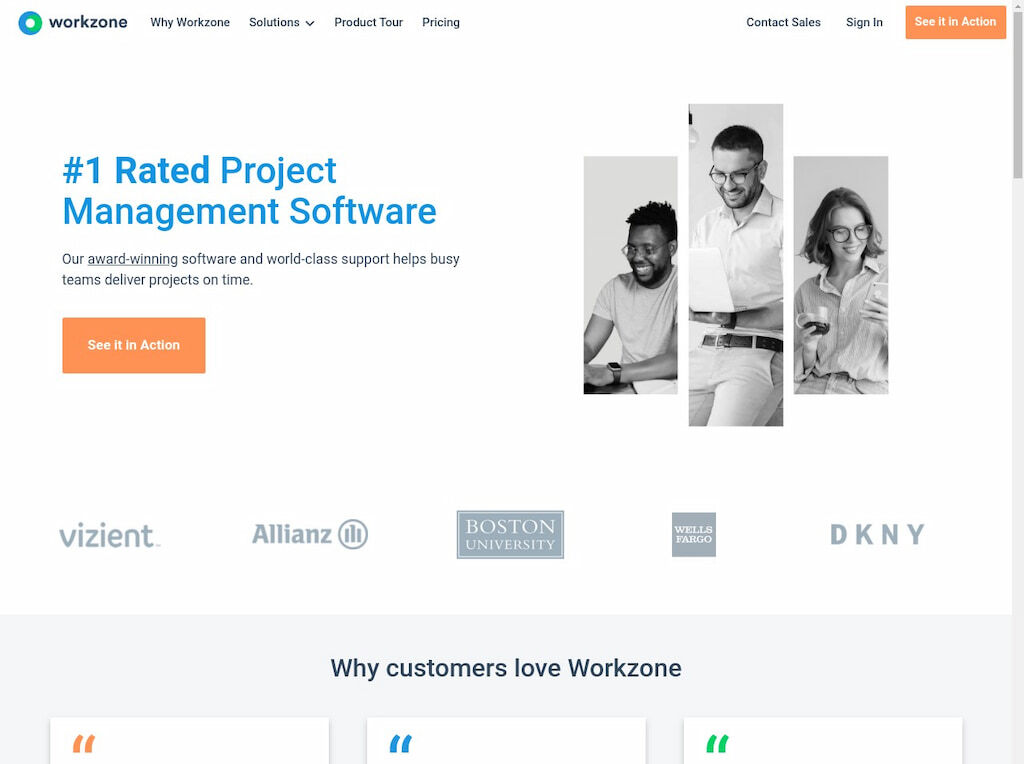The image size is (1024, 764).
Task: Click the Boston University logo
Action: (x=509, y=534)
